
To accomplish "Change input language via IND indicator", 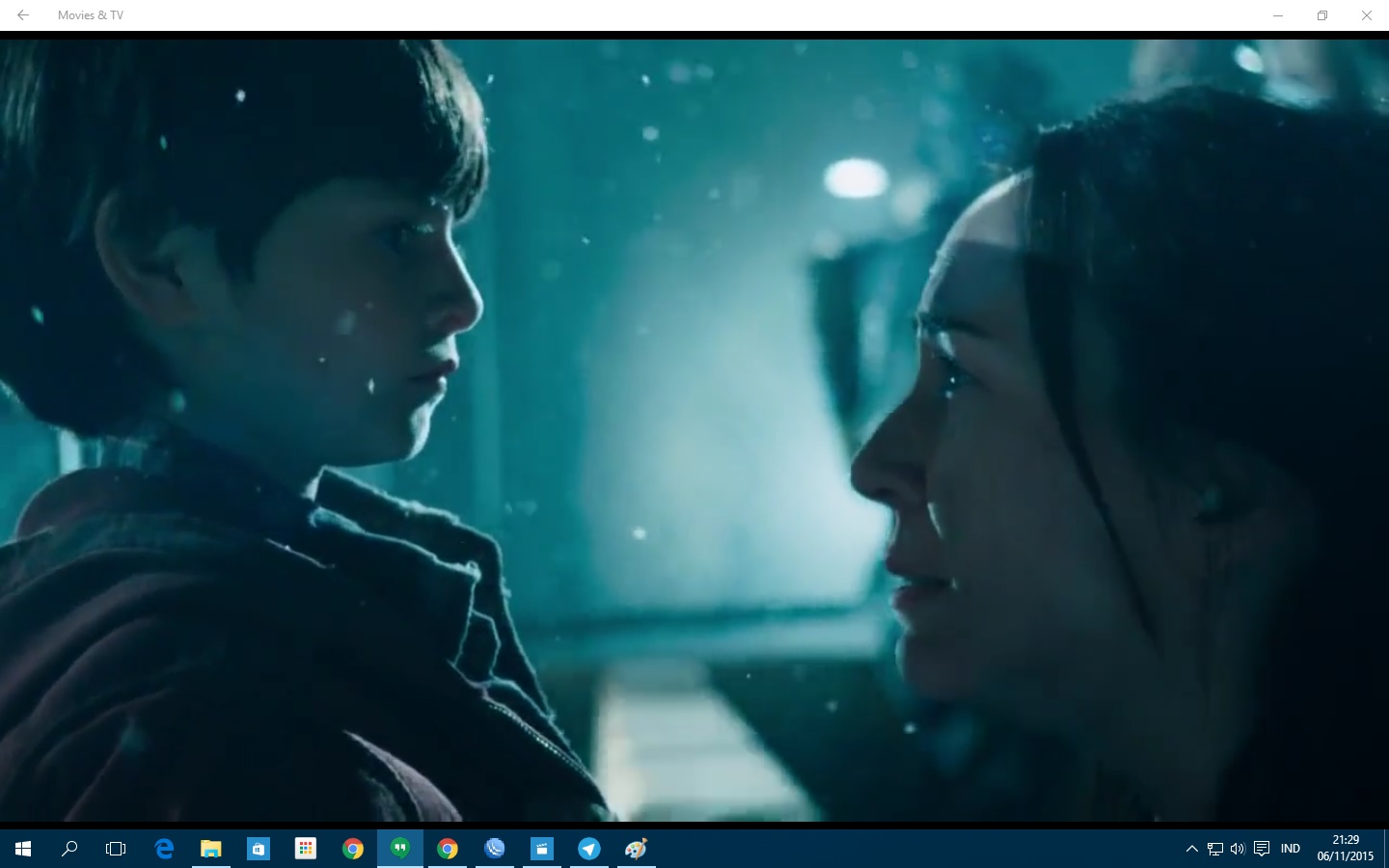I will (1291, 849).
